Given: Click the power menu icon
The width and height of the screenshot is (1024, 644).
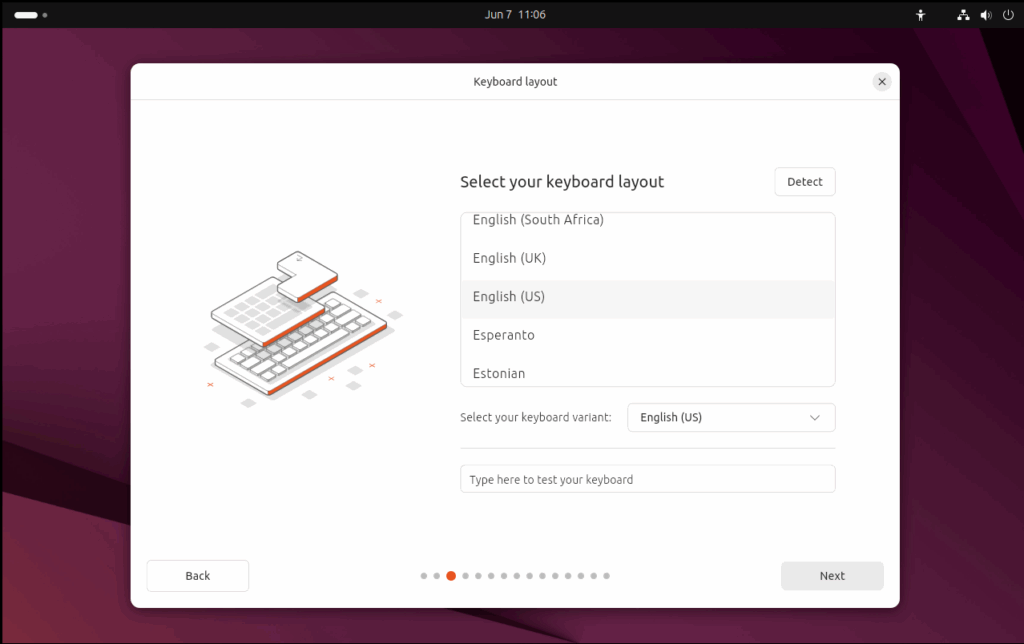Looking at the screenshot, I should coord(1008,15).
